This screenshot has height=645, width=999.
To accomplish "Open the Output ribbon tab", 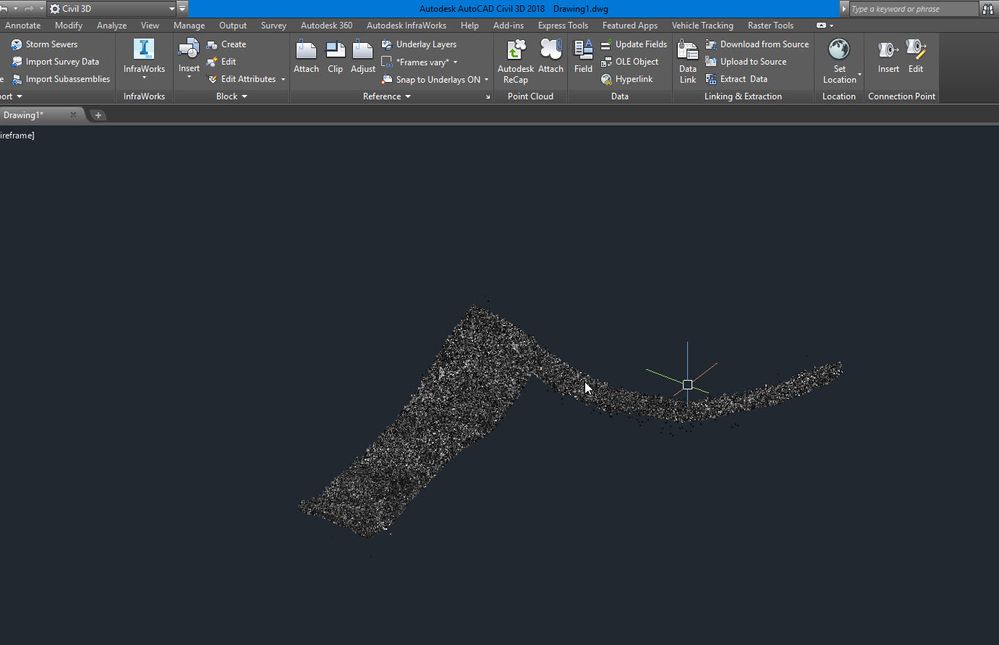I will [233, 25].
